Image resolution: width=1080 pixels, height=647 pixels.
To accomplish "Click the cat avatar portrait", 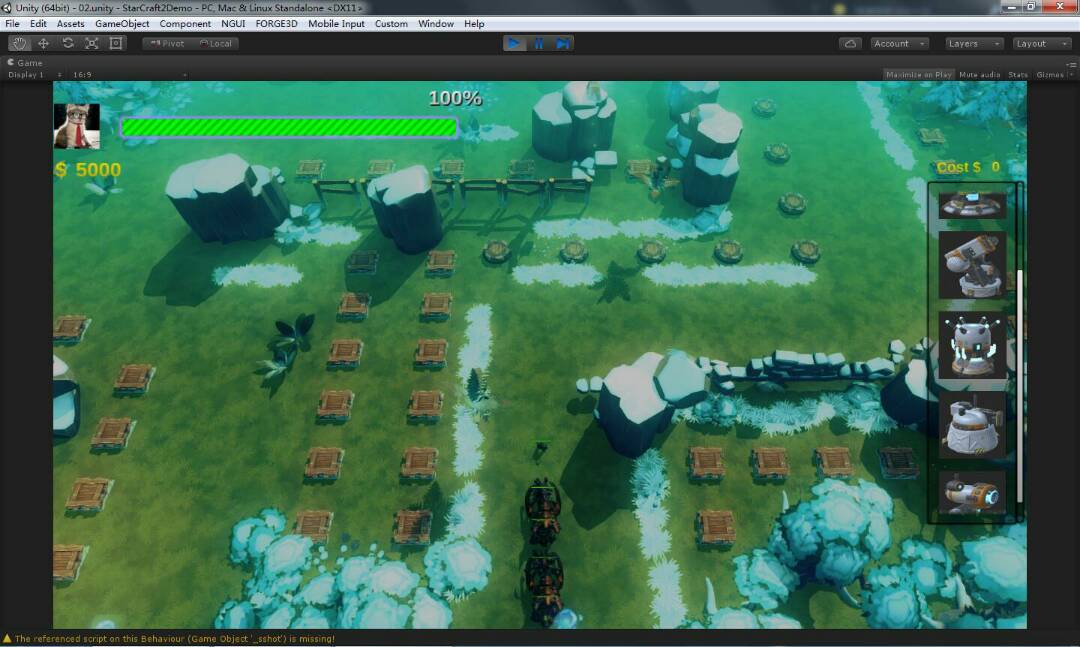I will tap(76, 126).
